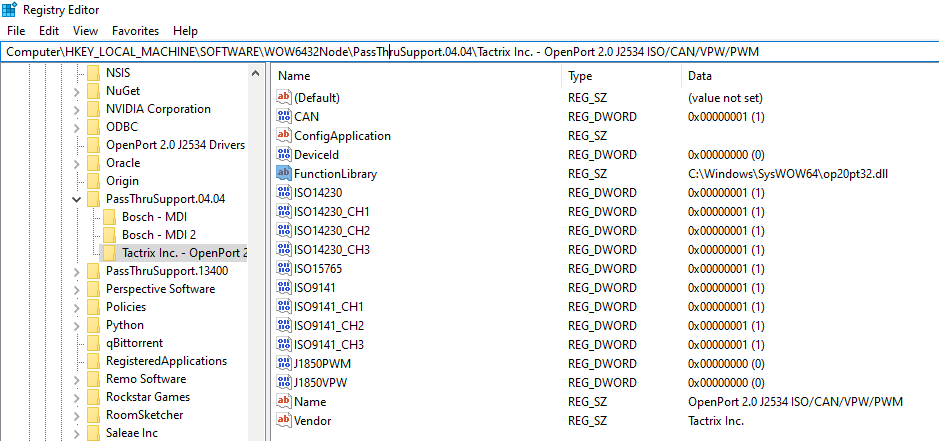The image size is (939, 441).
Task: Select the RegisteredApplications key
Action: (x=166, y=361)
